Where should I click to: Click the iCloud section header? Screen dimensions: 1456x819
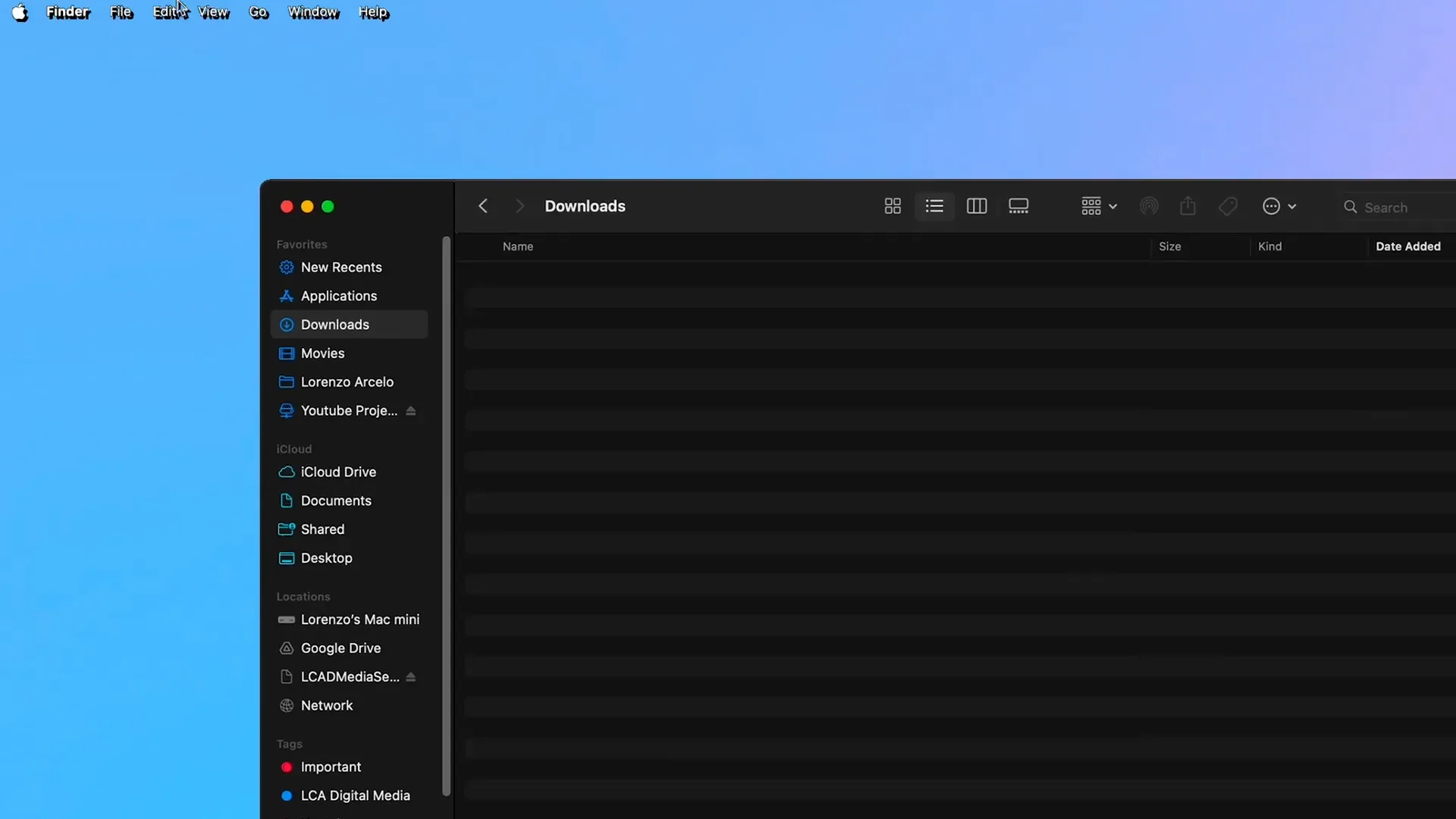click(x=294, y=449)
